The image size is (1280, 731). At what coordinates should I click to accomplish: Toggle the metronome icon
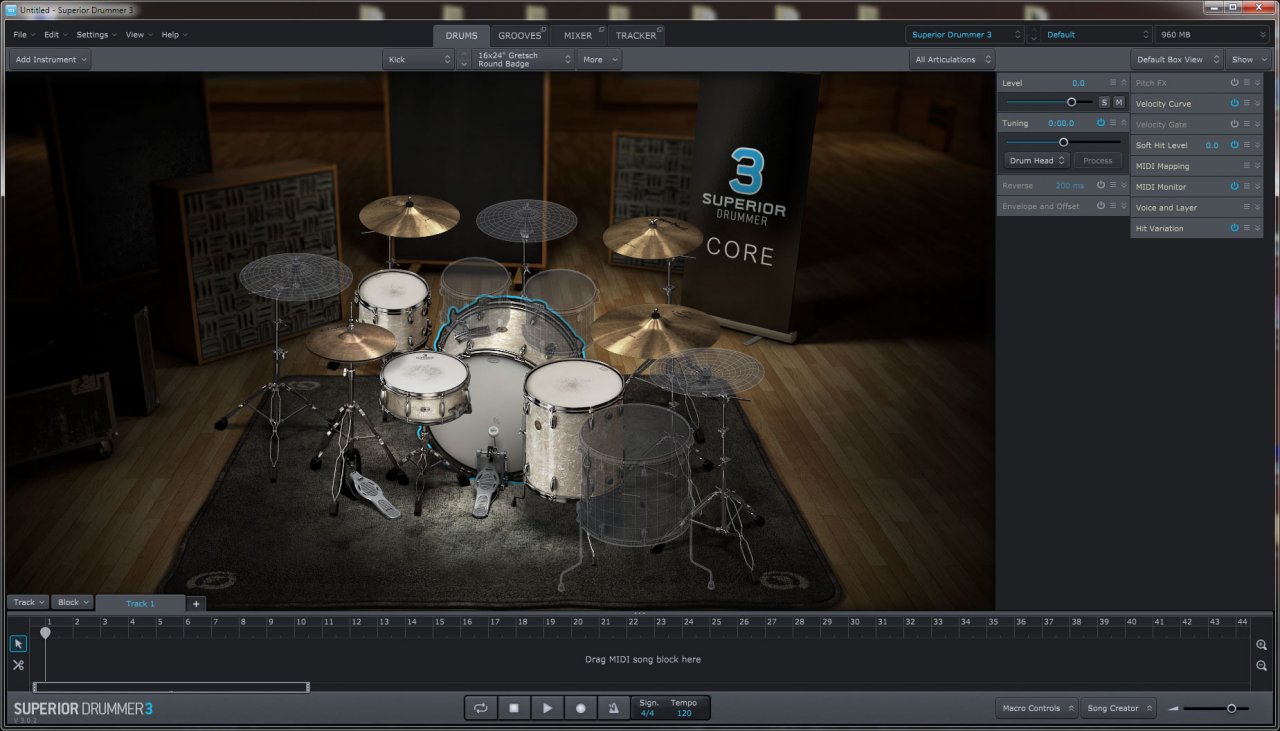tap(613, 708)
